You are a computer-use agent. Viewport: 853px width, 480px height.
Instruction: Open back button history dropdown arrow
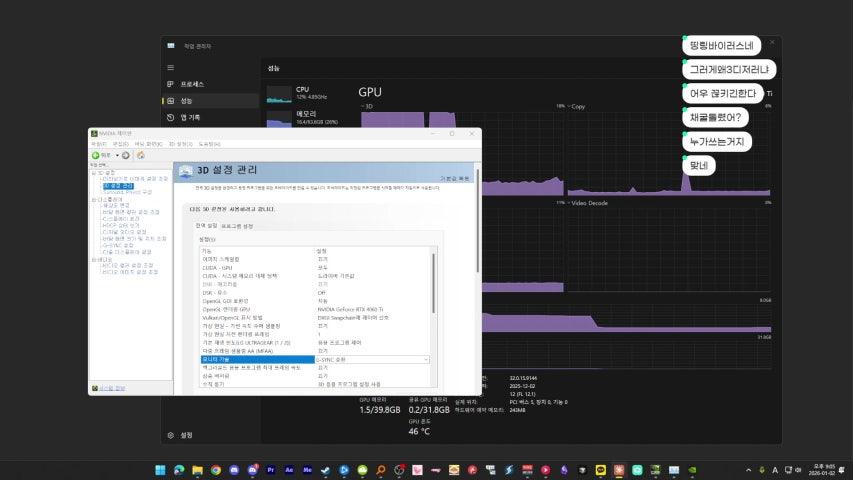[x=117, y=156]
